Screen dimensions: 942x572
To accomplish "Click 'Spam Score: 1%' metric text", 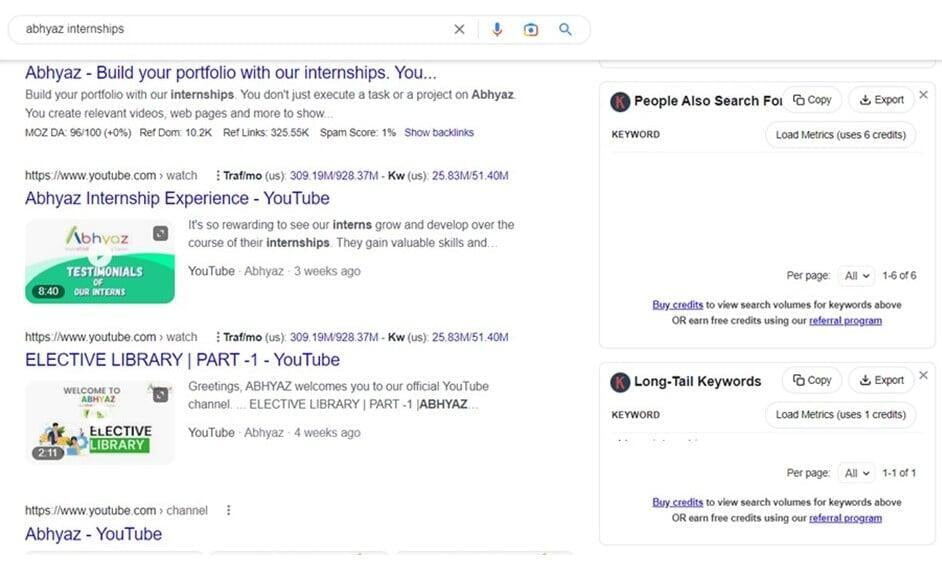I will pos(357,132).
